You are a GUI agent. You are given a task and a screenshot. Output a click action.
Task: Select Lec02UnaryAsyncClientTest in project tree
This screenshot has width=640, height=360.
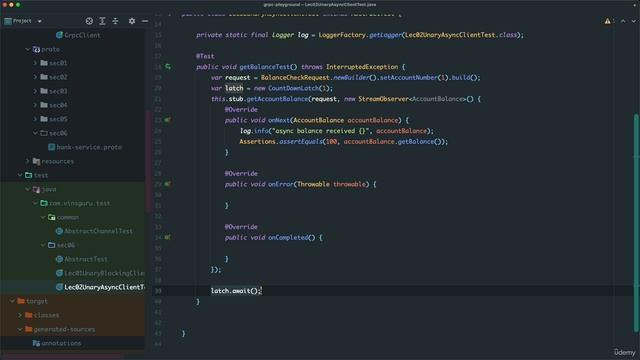(100, 287)
